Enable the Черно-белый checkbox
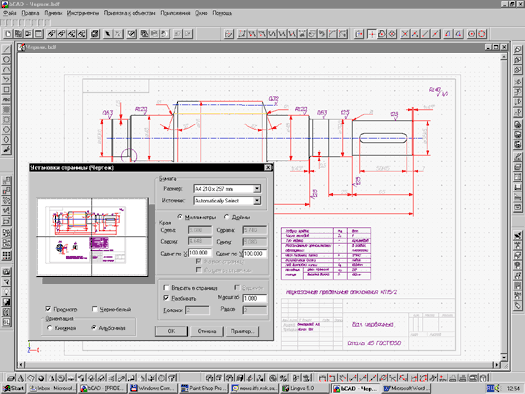525x394 pixels. (x=95, y=309)
